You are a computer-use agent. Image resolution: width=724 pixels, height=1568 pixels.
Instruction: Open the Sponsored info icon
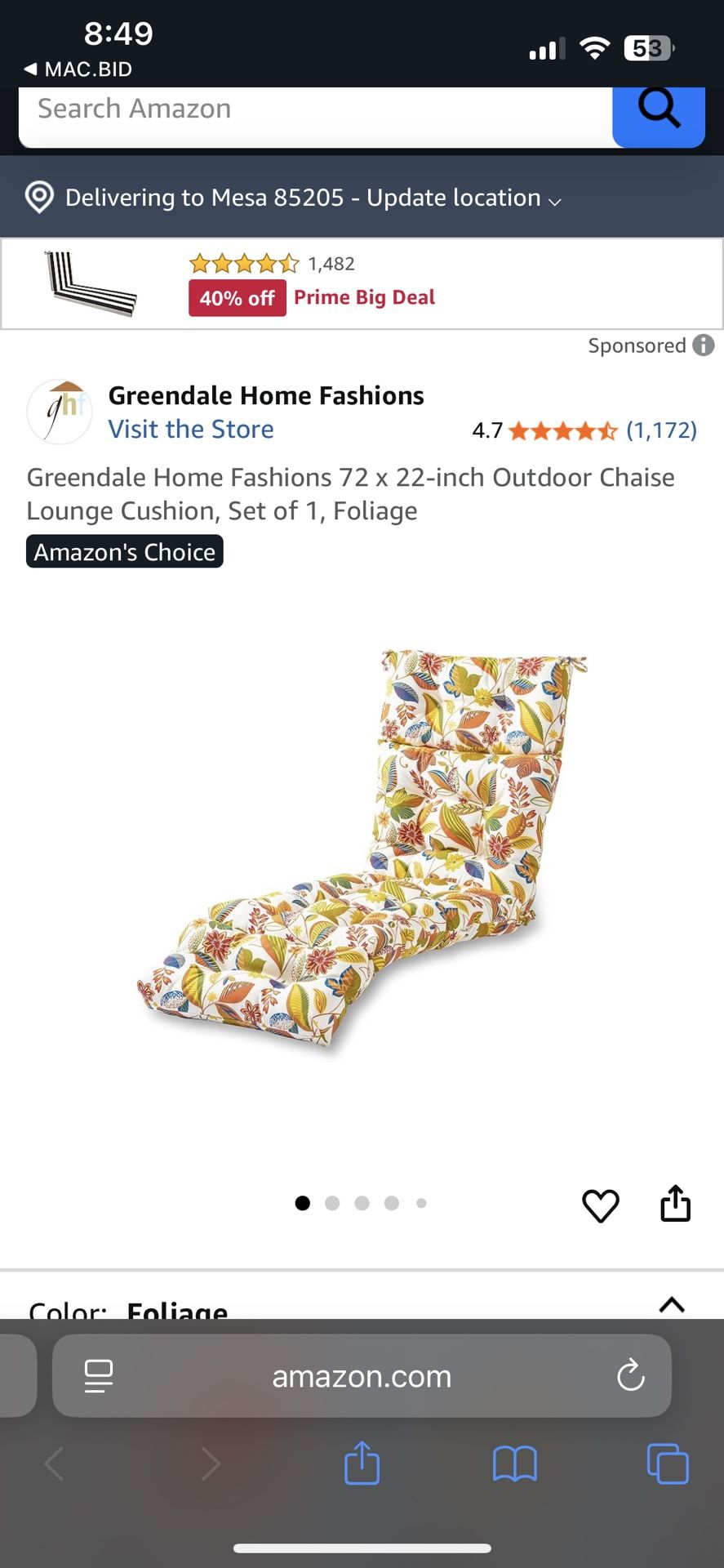point(704,345)
